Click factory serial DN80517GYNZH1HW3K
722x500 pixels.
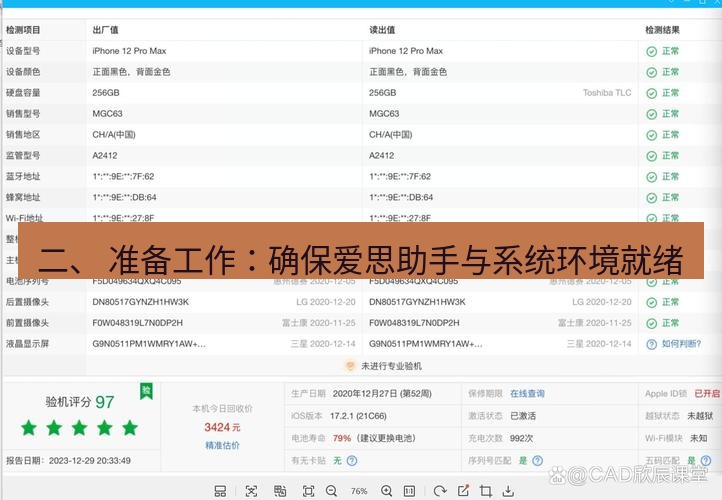click(140, 302)
